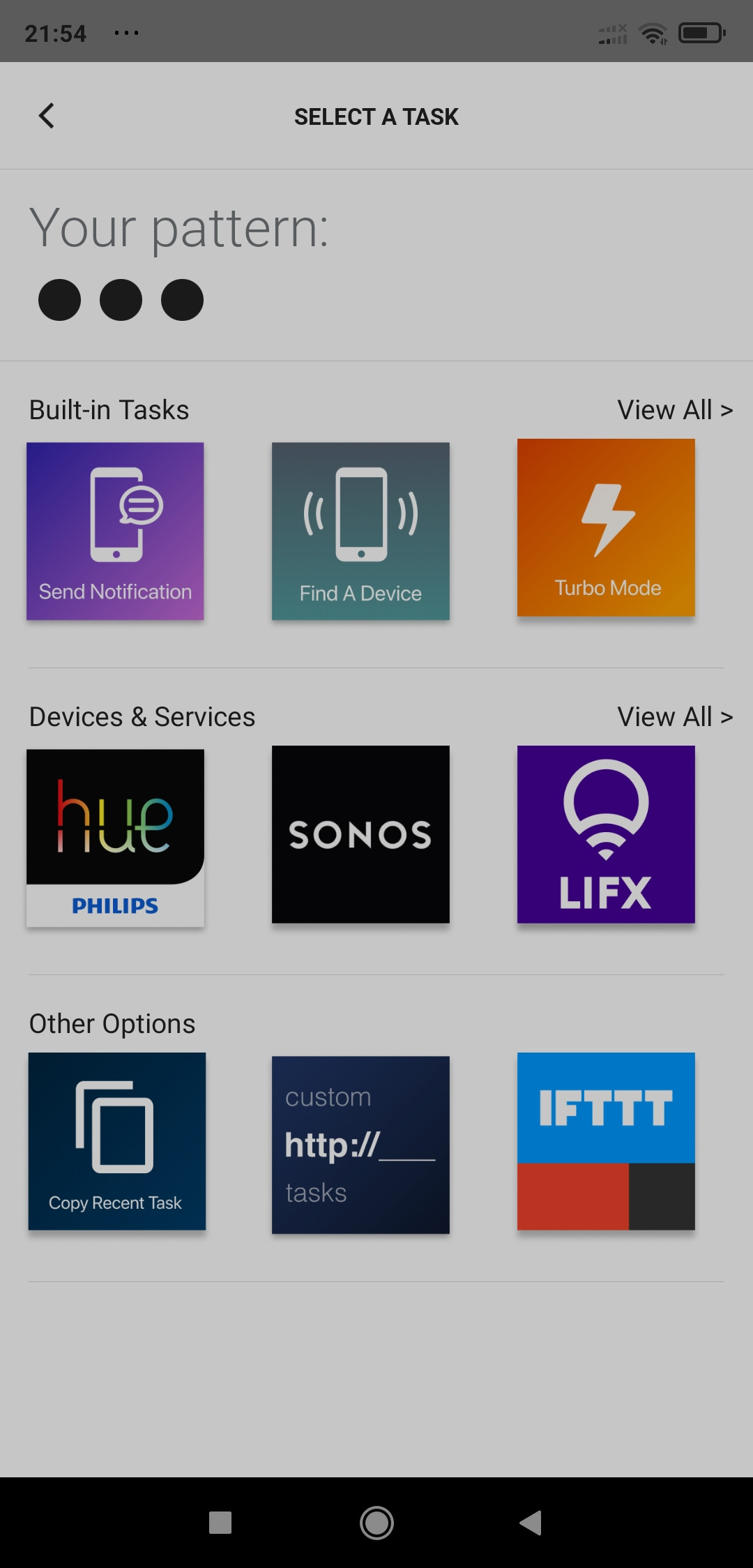Tap the Wi-Fi status icon
Image resolution: width=753 pixels, height=1568 pixels.
pyautogui.click(x=653, y=33)
